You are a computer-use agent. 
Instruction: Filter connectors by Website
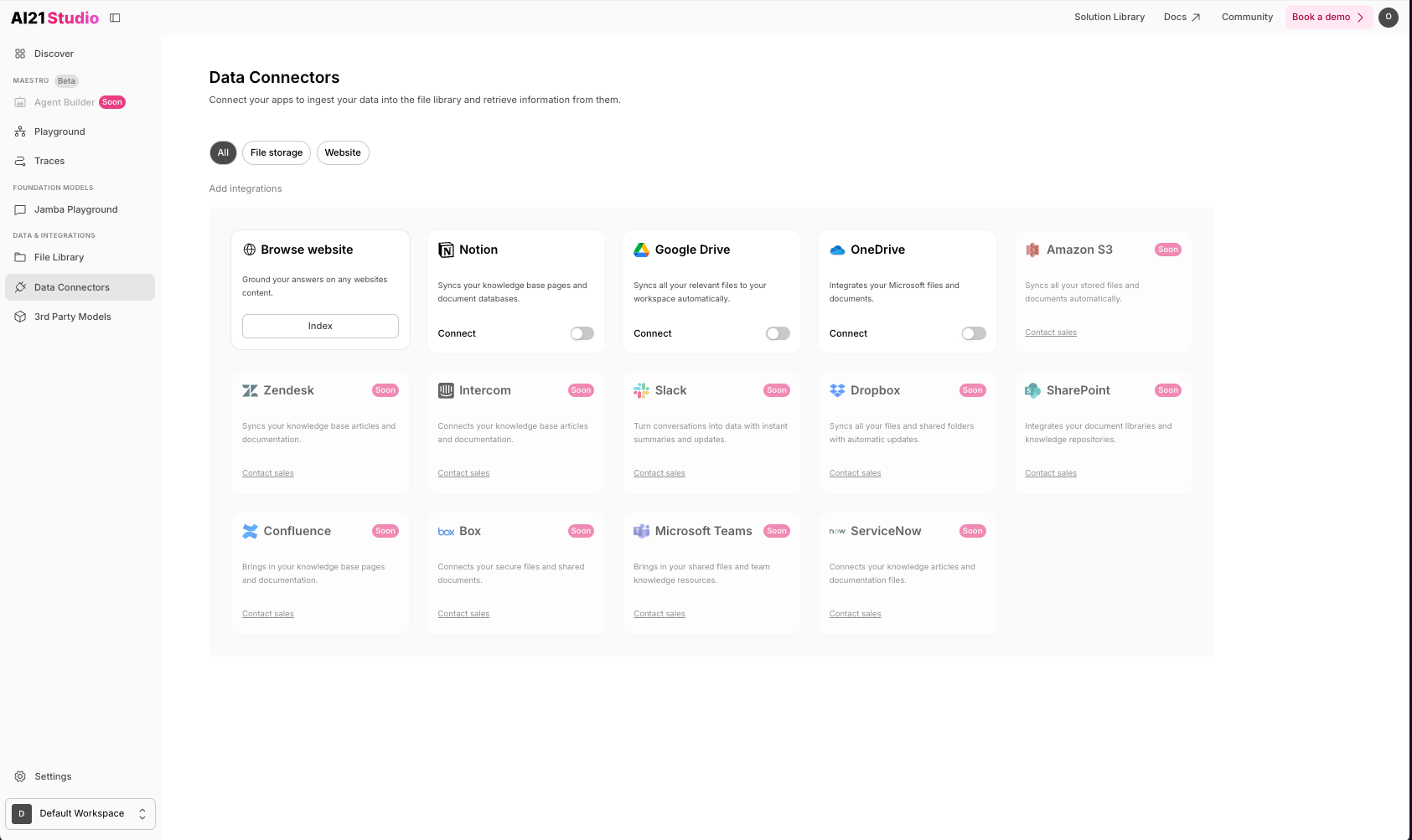point(343,152)
